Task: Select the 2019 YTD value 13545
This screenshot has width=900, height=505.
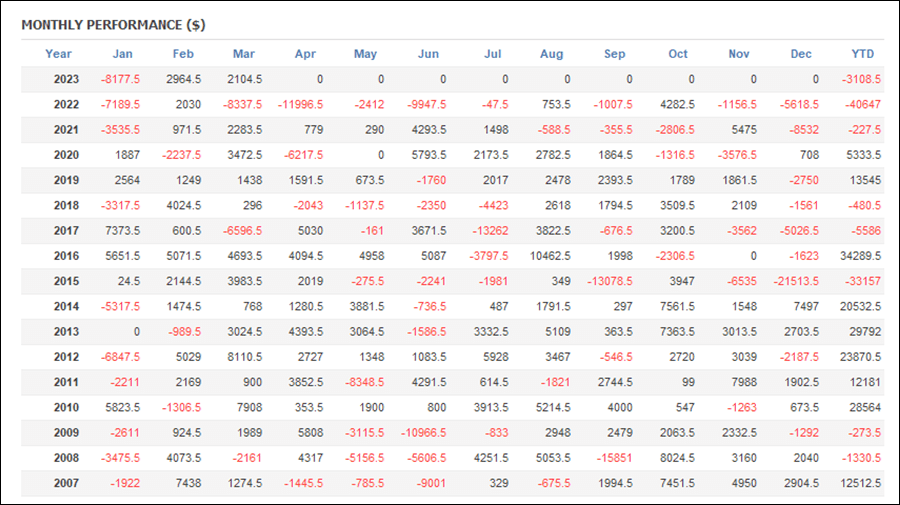Action: (865, 180)
